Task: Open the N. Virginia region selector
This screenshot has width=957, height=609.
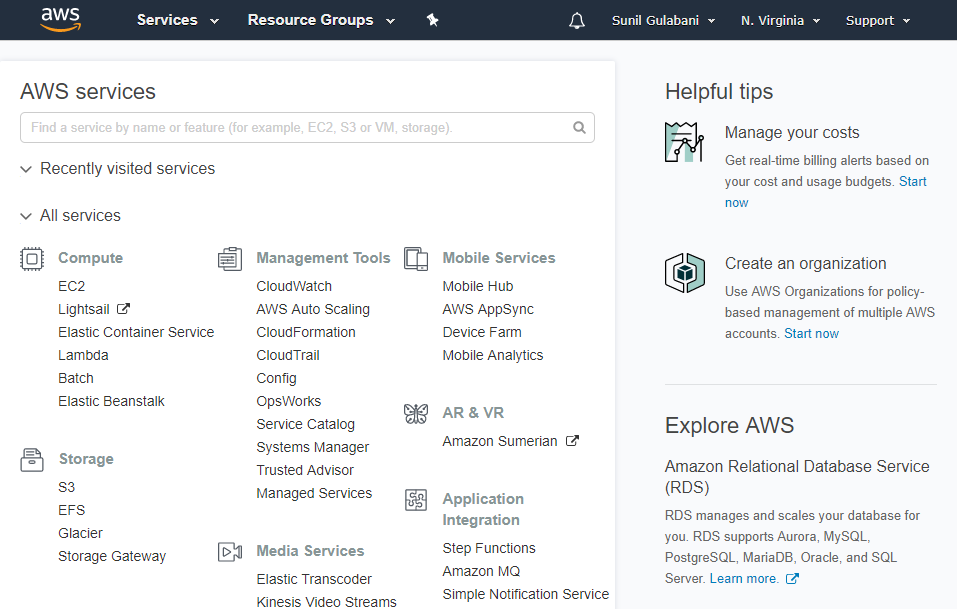Action: 780,21
